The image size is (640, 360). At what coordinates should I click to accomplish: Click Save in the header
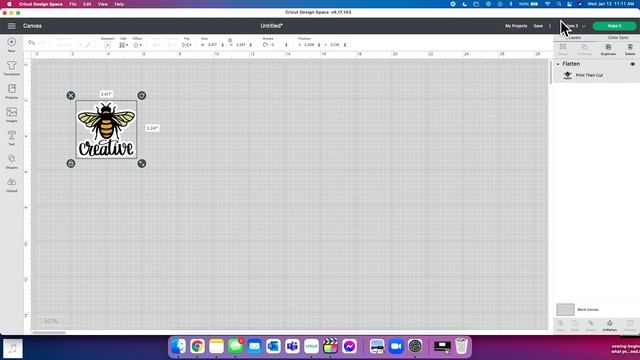pyautogui.click(x=538, y=26)
